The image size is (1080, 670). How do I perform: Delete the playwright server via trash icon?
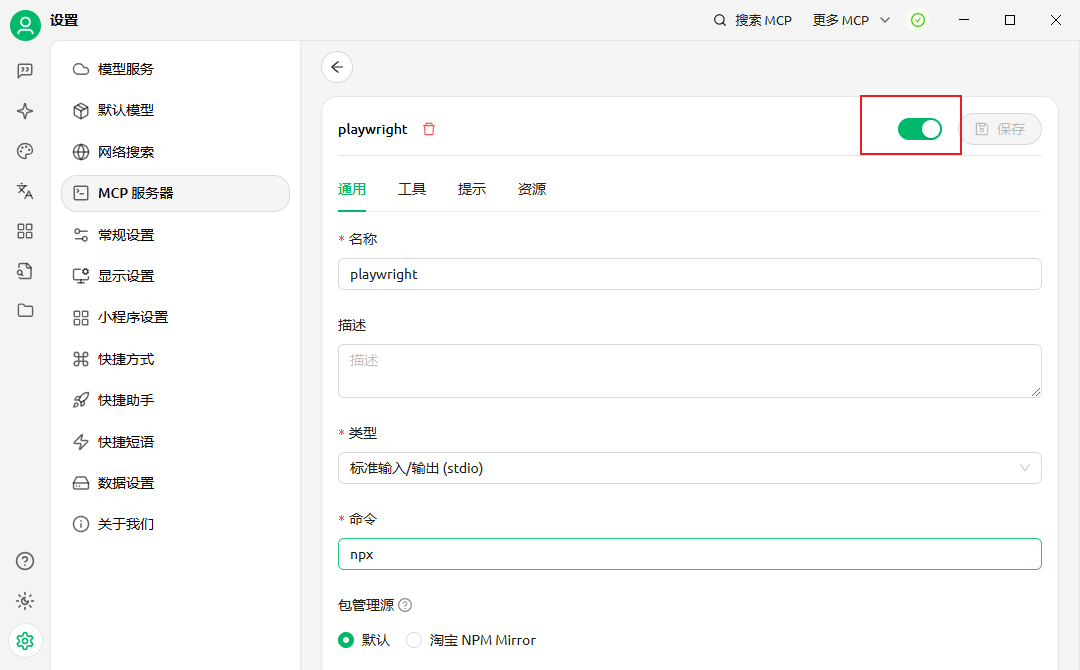coord(429,129)
